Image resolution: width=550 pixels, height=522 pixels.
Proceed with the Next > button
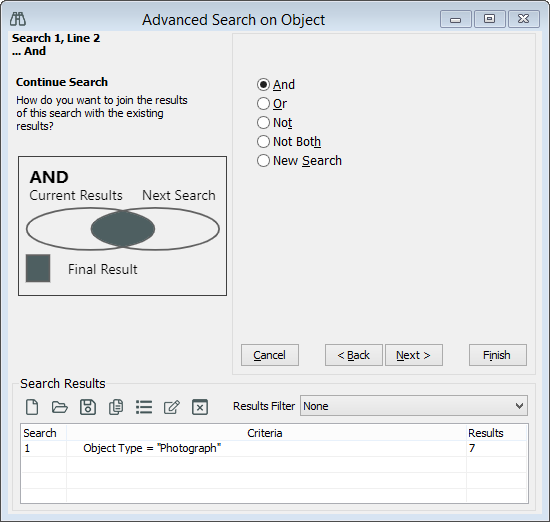[414, 355]
